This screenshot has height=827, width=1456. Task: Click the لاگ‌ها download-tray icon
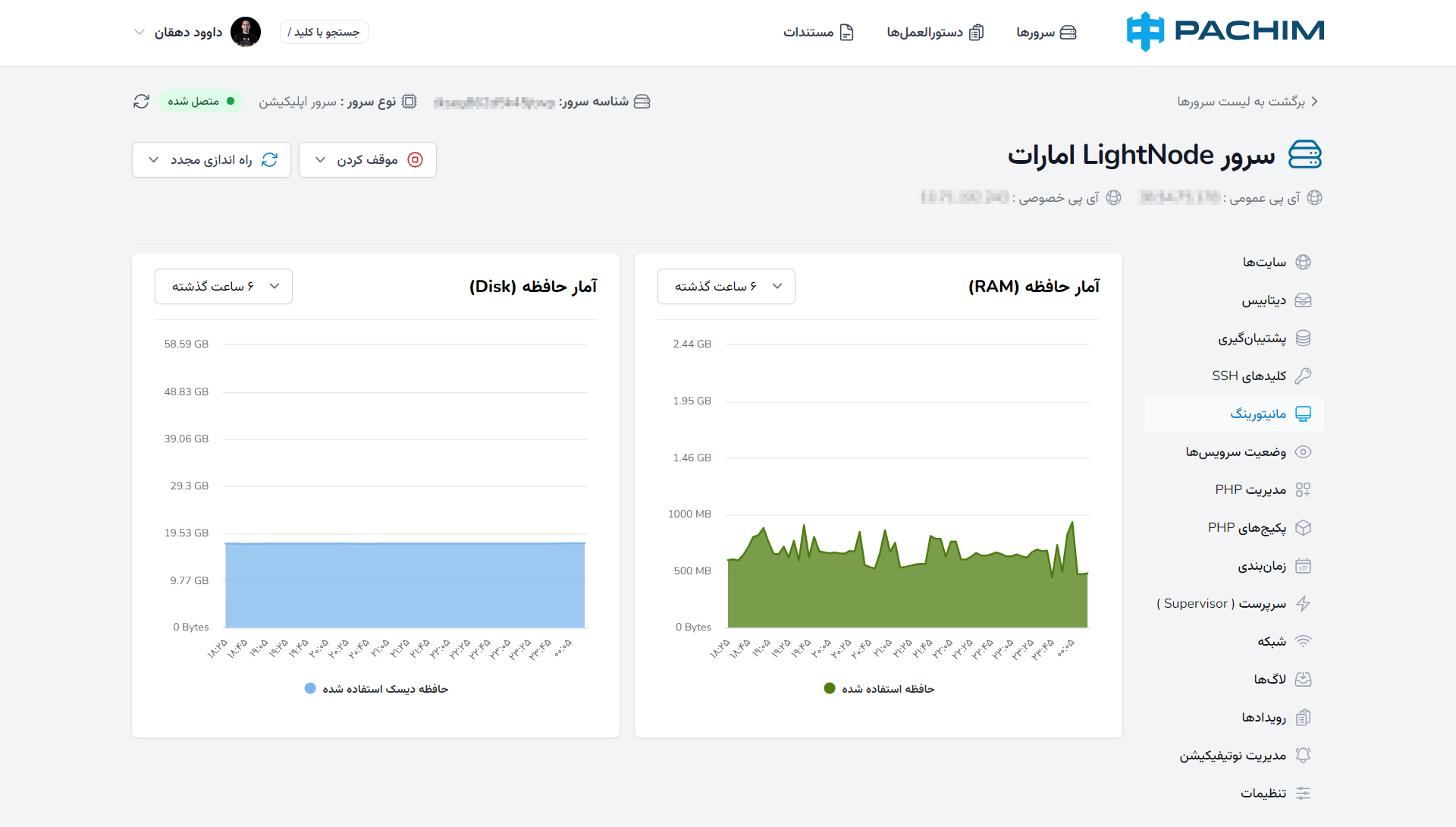[1303, 680]
